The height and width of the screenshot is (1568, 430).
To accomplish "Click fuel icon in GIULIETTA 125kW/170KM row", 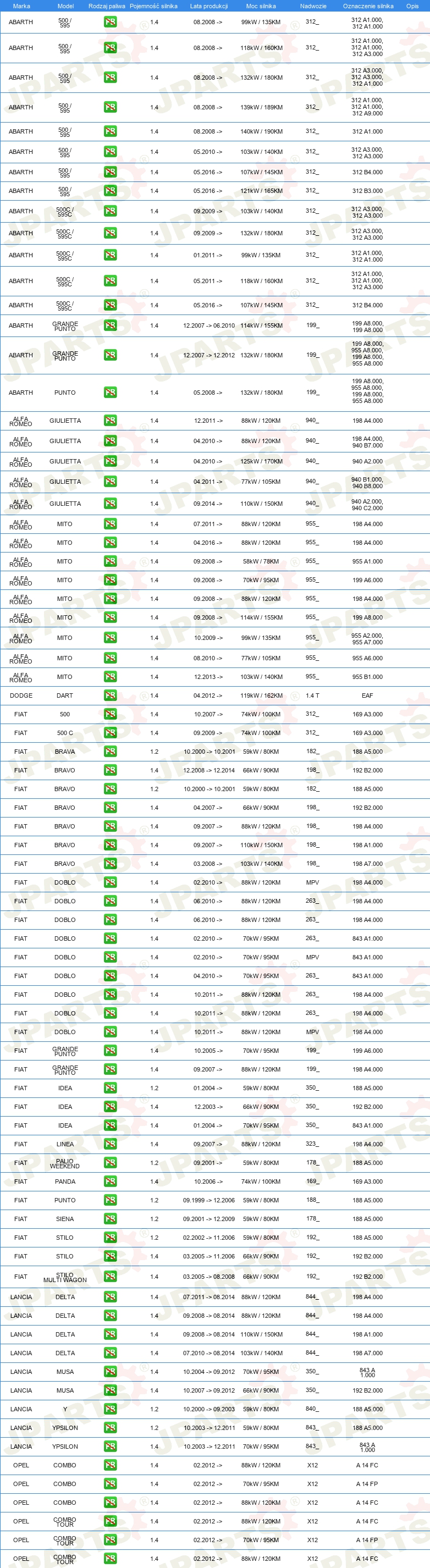I will [x=110, y=461].
